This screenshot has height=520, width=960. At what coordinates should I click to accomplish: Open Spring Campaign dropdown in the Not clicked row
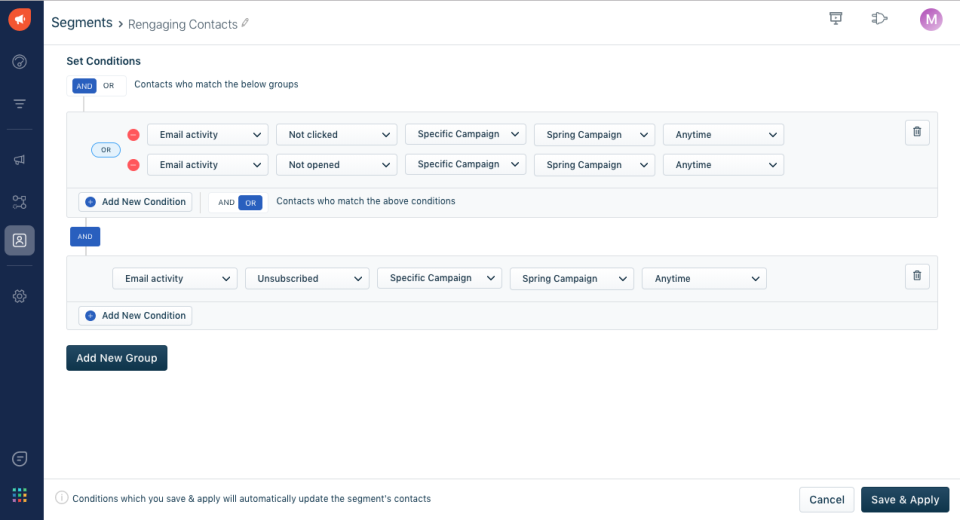[x=594, y=135]
